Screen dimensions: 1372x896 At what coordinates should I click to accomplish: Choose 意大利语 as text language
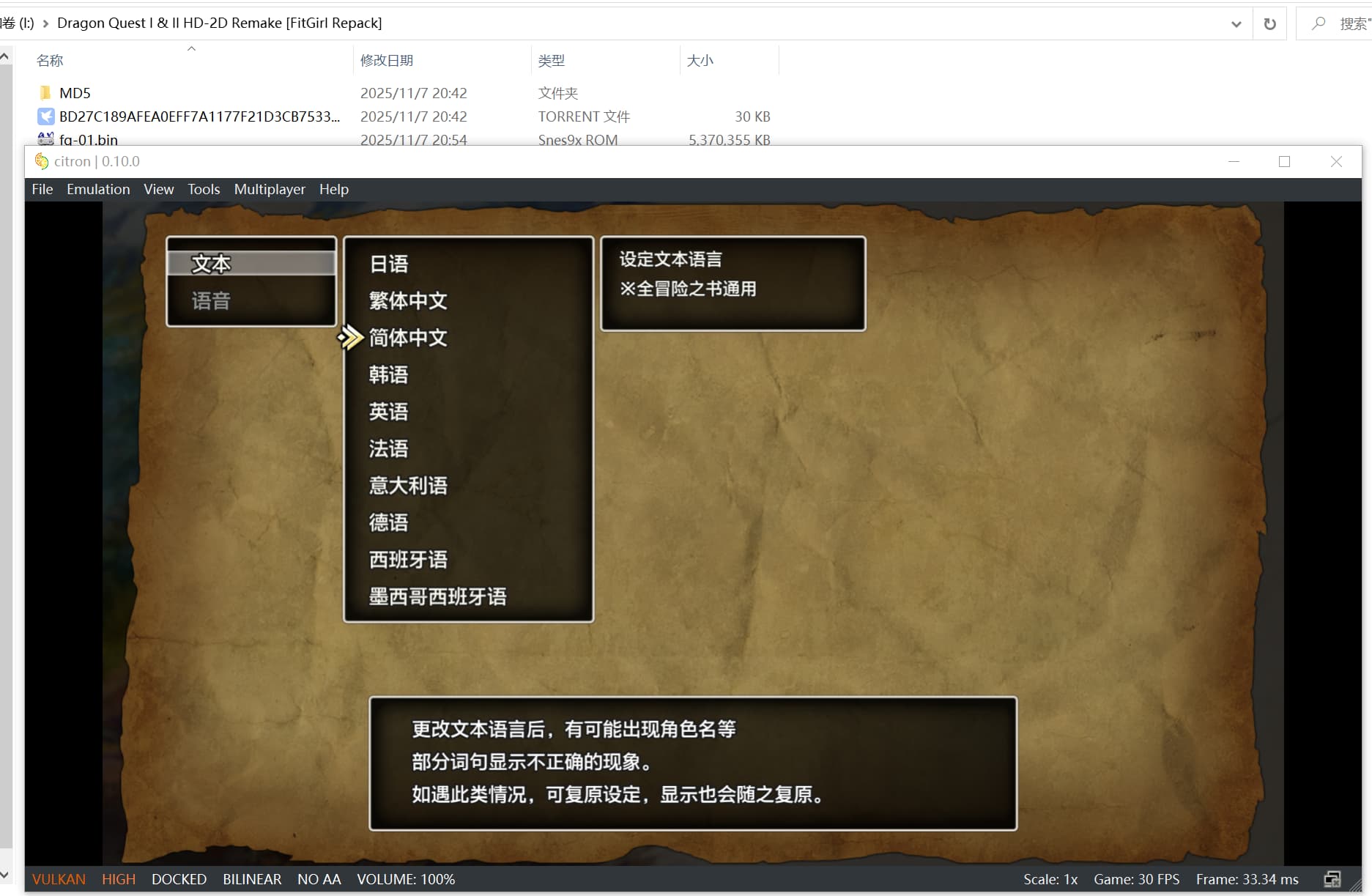(x=408, y=485)
